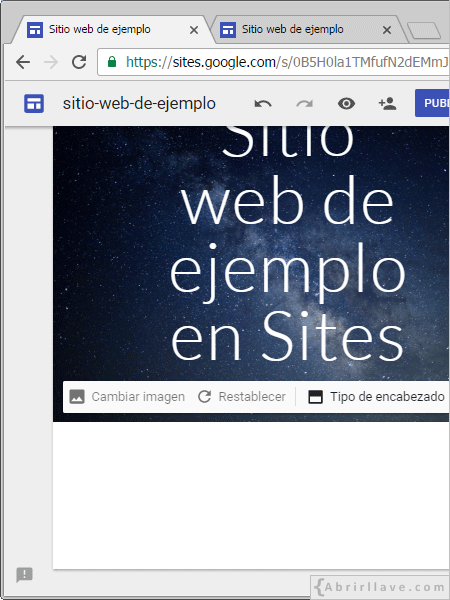Click the browser forward arrow

(x=51, y=62)
